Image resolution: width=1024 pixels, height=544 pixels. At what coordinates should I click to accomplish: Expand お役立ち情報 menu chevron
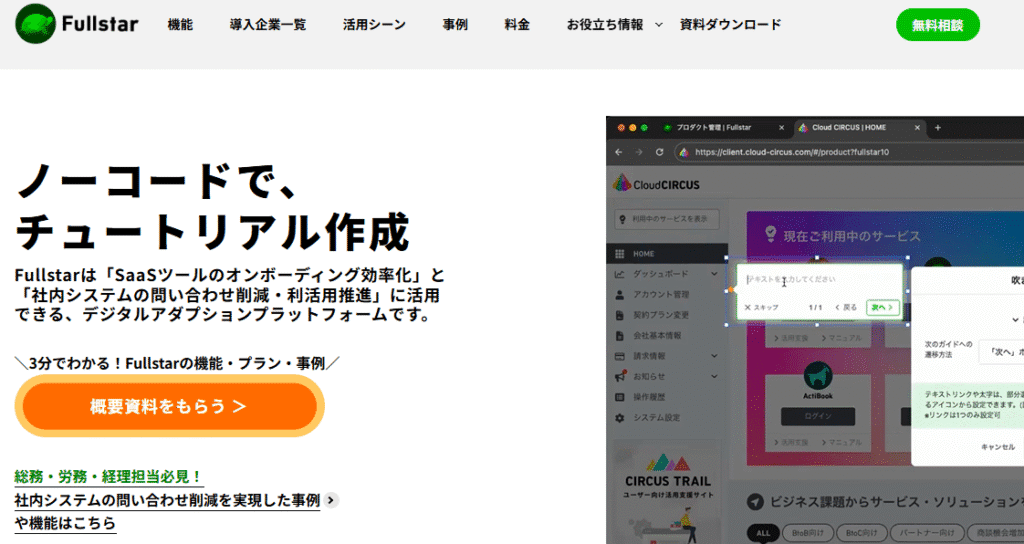coord(659,25)
